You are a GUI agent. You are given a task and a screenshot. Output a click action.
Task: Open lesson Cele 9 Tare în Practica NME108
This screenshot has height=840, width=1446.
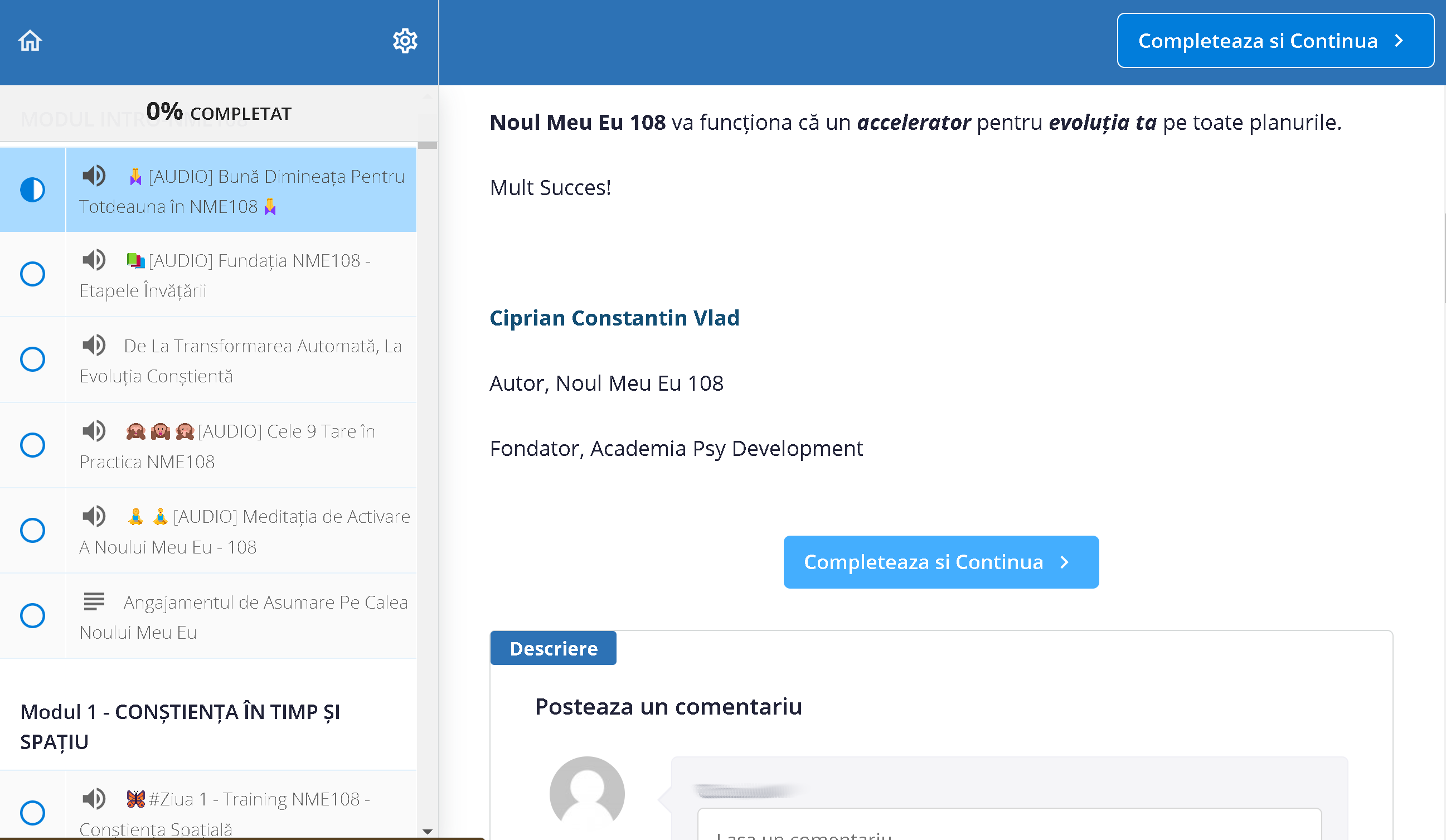point(241,446)
